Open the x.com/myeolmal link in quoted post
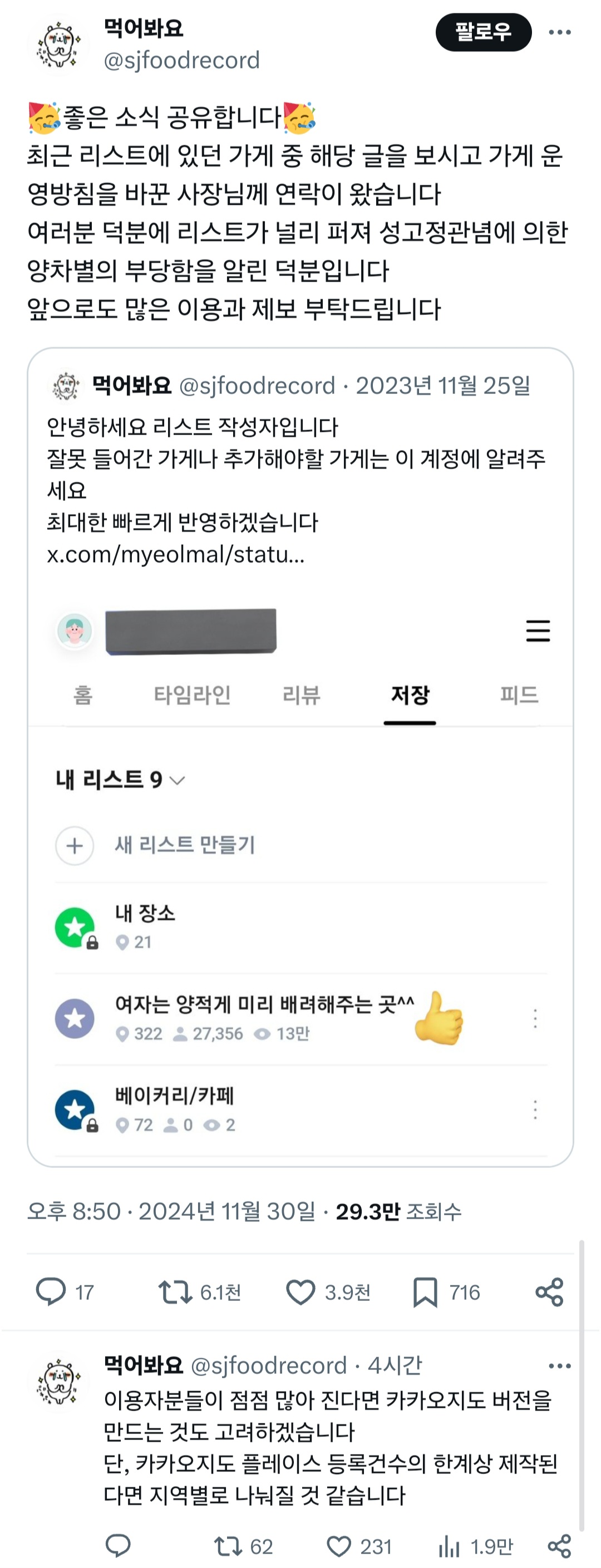The width and height of the screenshot is (601, 1568). coord(175,555)
